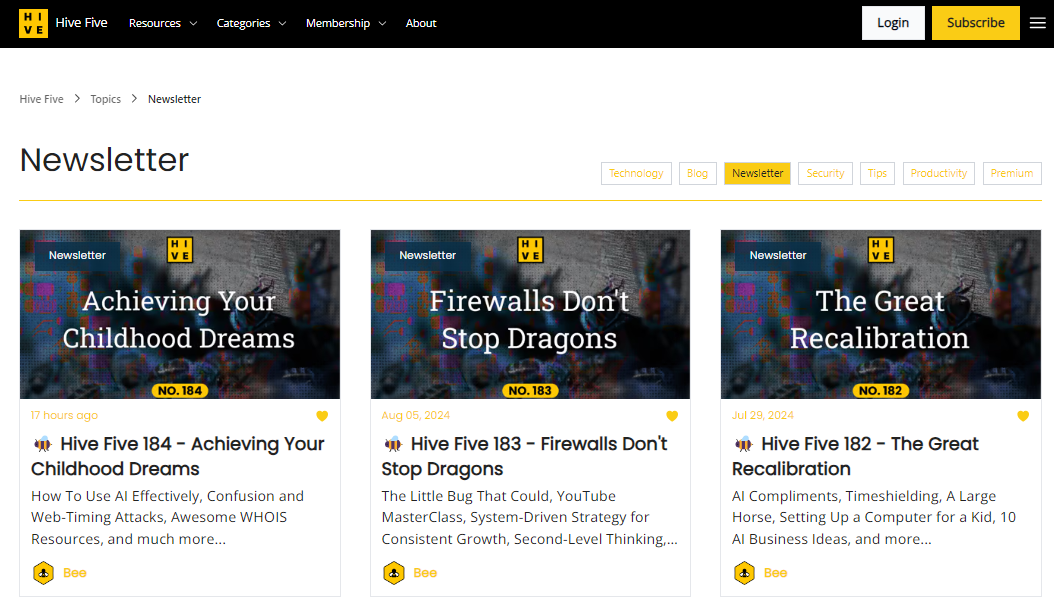Viewport: 1054px width, 602px height.
Task: Click Bee's avatar under the issue 184 summary
Action: [43, 573]
